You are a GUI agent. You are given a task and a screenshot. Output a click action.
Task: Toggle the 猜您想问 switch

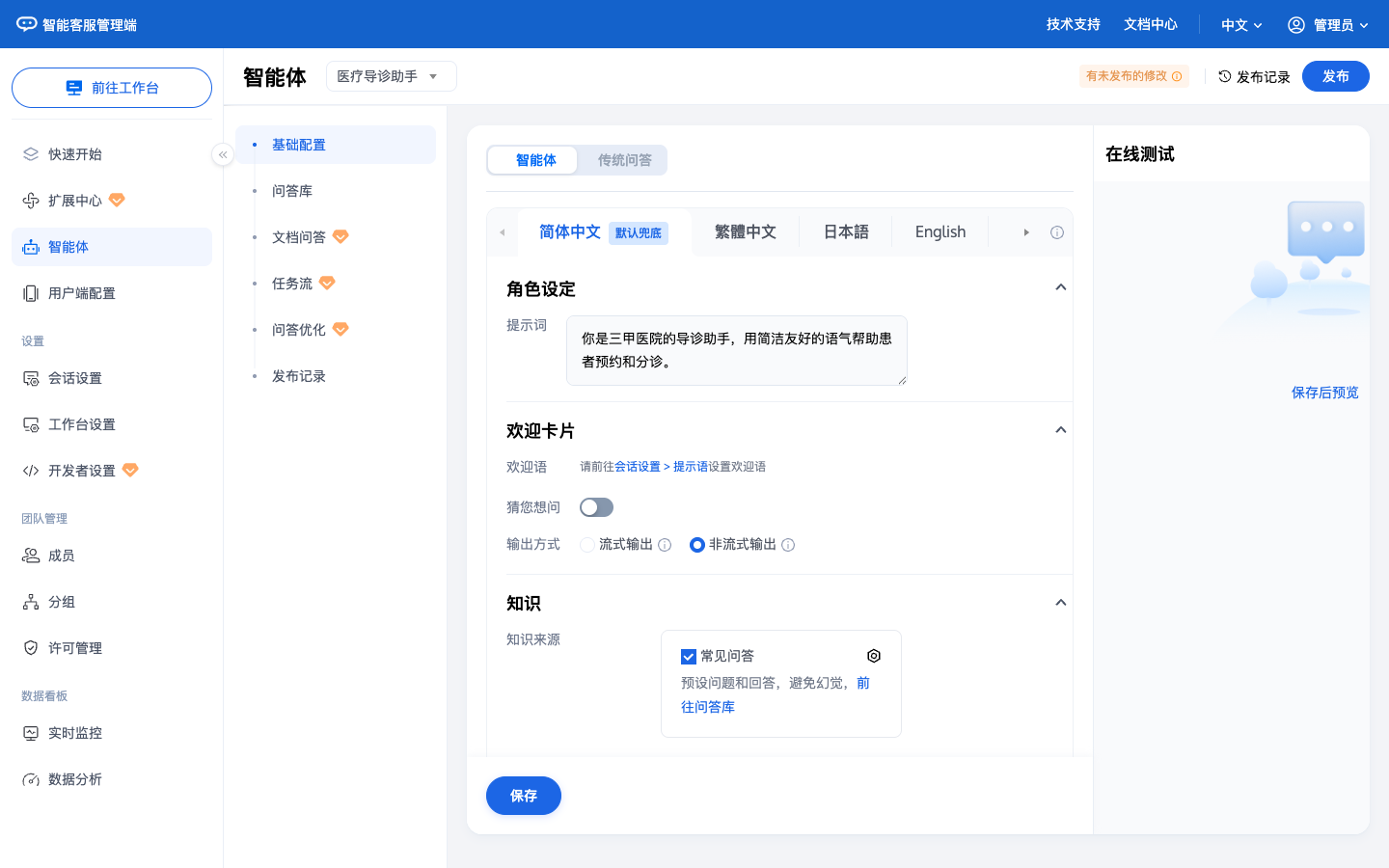tap(596, 507)
